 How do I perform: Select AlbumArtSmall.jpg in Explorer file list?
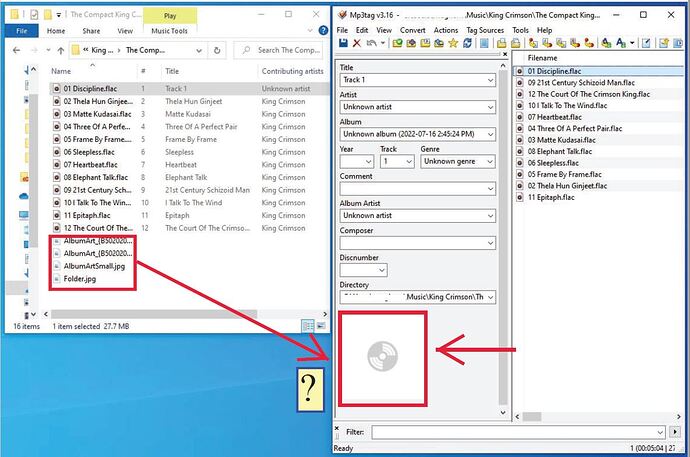[x=94, y=266]
